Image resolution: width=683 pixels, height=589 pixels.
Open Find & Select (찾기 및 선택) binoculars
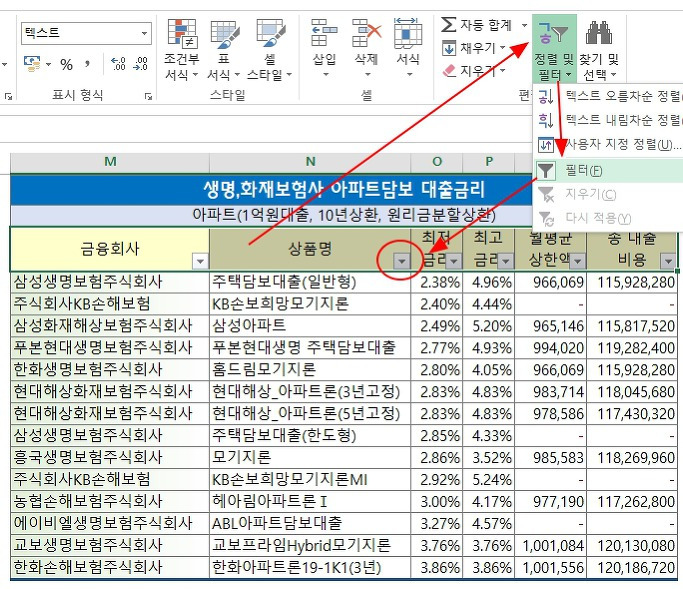click(x=599, y=49)
